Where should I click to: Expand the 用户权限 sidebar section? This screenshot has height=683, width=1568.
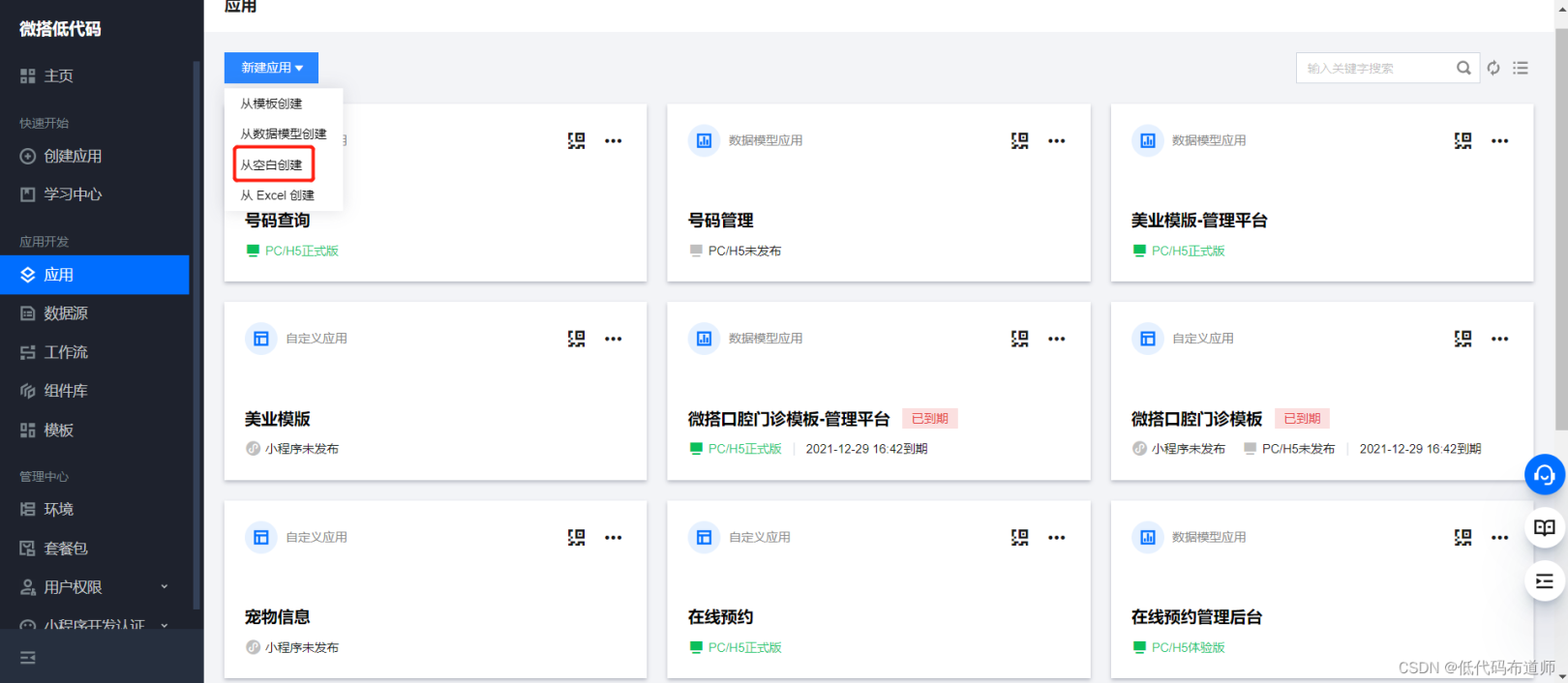[x=94, y=587]
